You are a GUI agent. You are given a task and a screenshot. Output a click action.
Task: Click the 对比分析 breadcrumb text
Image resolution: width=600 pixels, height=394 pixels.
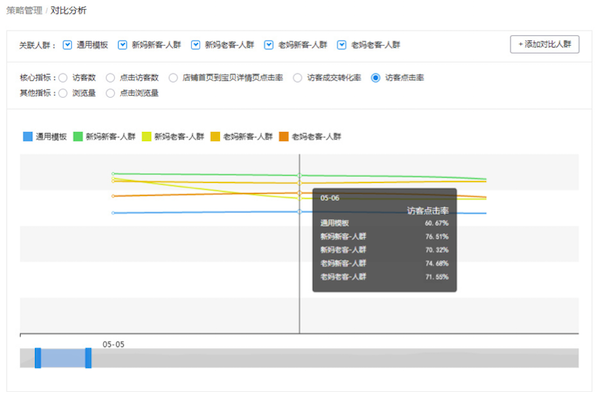(x=68, y=10)
